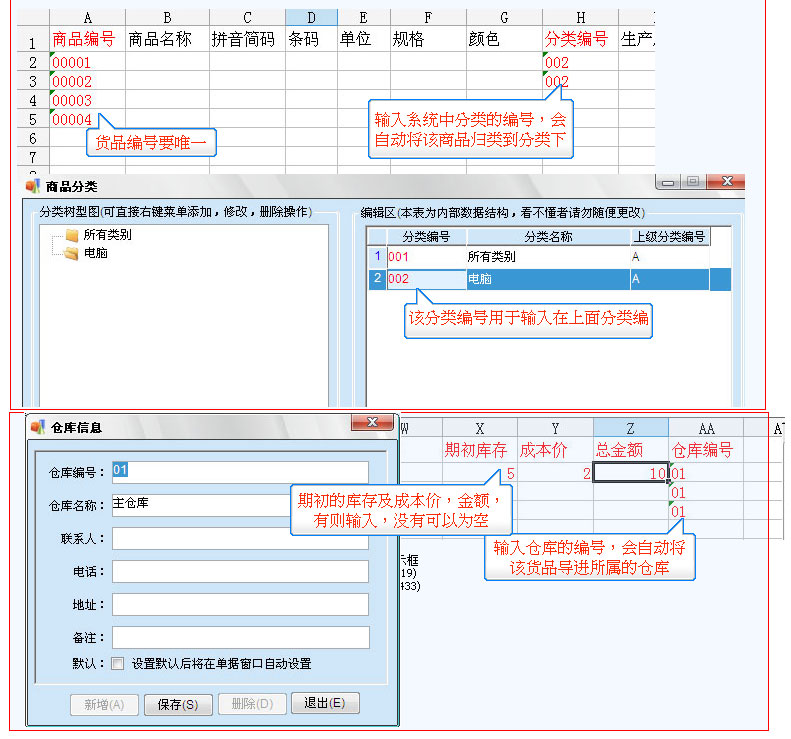Maximize the 商品分类 window
Viewport: 791px width, 739px height.
692,181
